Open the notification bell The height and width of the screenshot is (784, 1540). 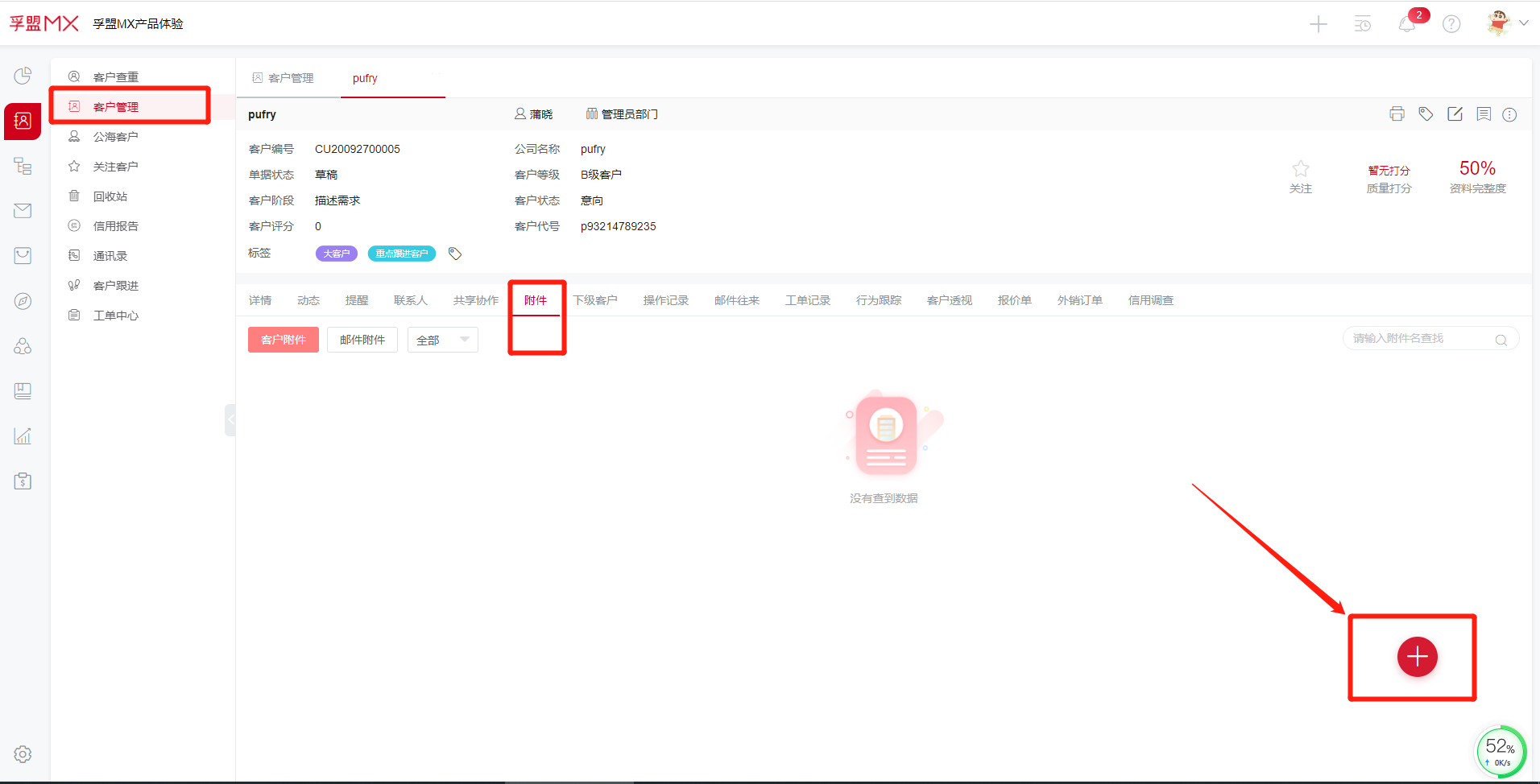pyautogui.click(x=1407, y=24)
